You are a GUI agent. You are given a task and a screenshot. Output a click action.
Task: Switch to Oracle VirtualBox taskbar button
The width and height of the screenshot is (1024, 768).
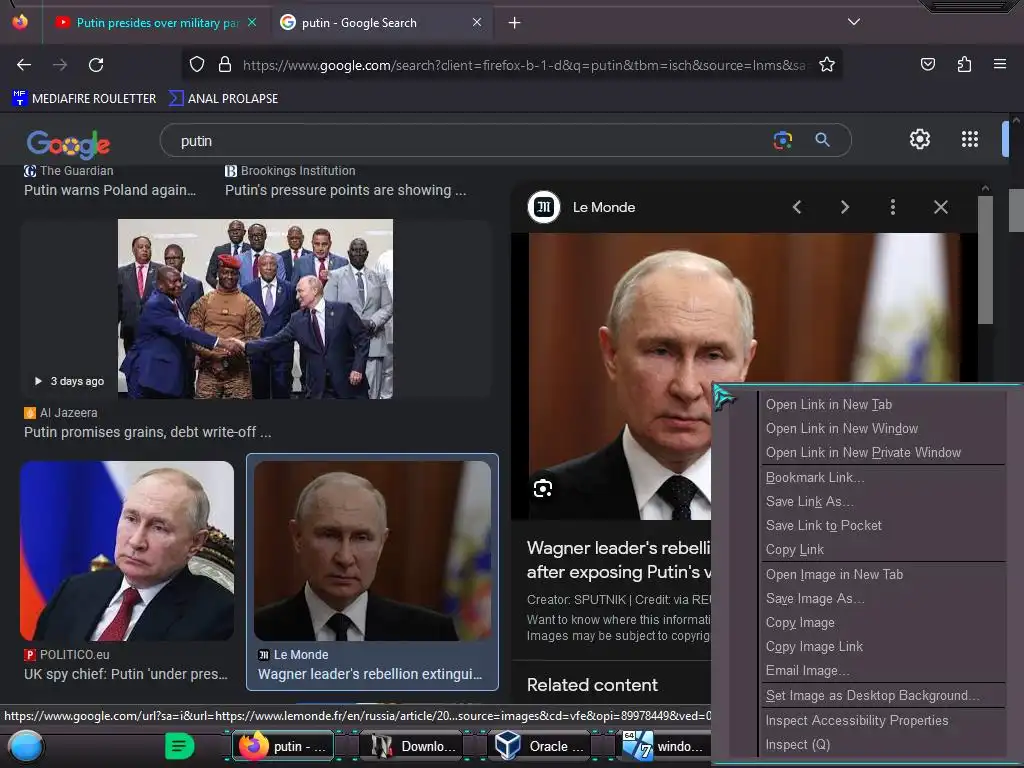pos(541,746)
